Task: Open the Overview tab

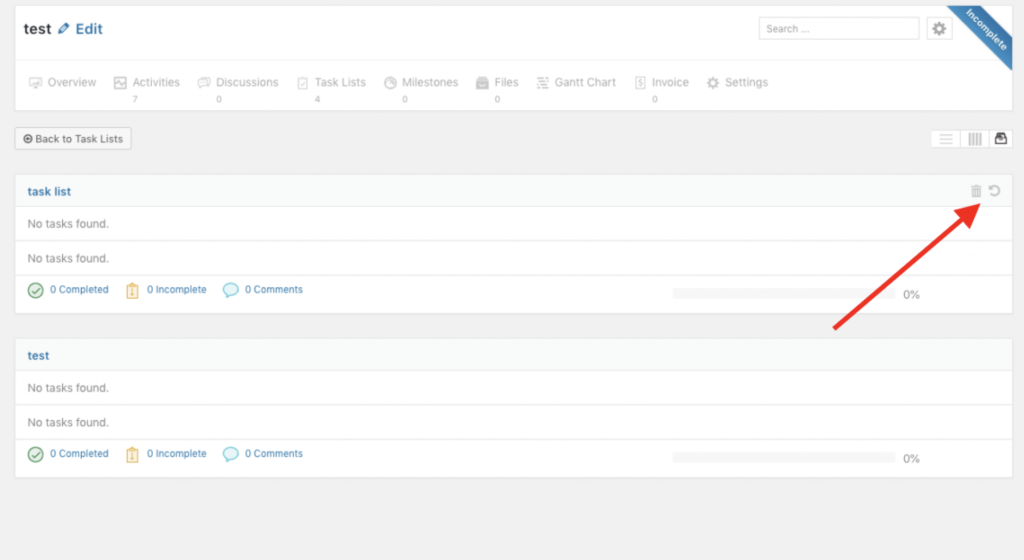Action: (x=63, y=82)
